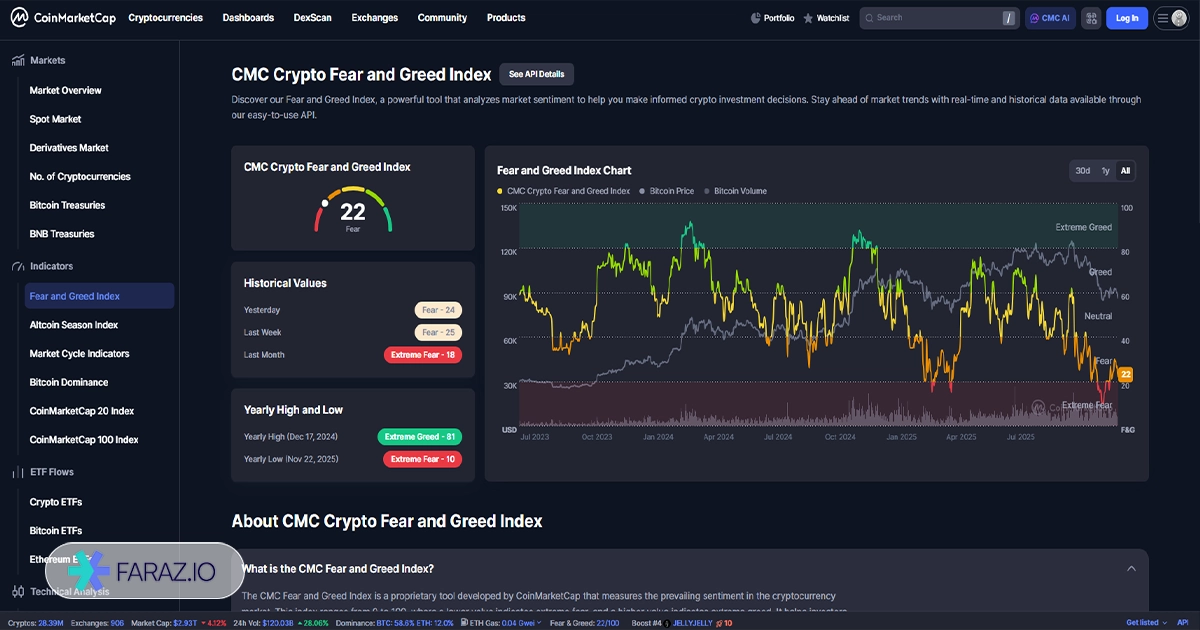
Task: Open the Watchlist star icon link
Action: pos(808,18)
